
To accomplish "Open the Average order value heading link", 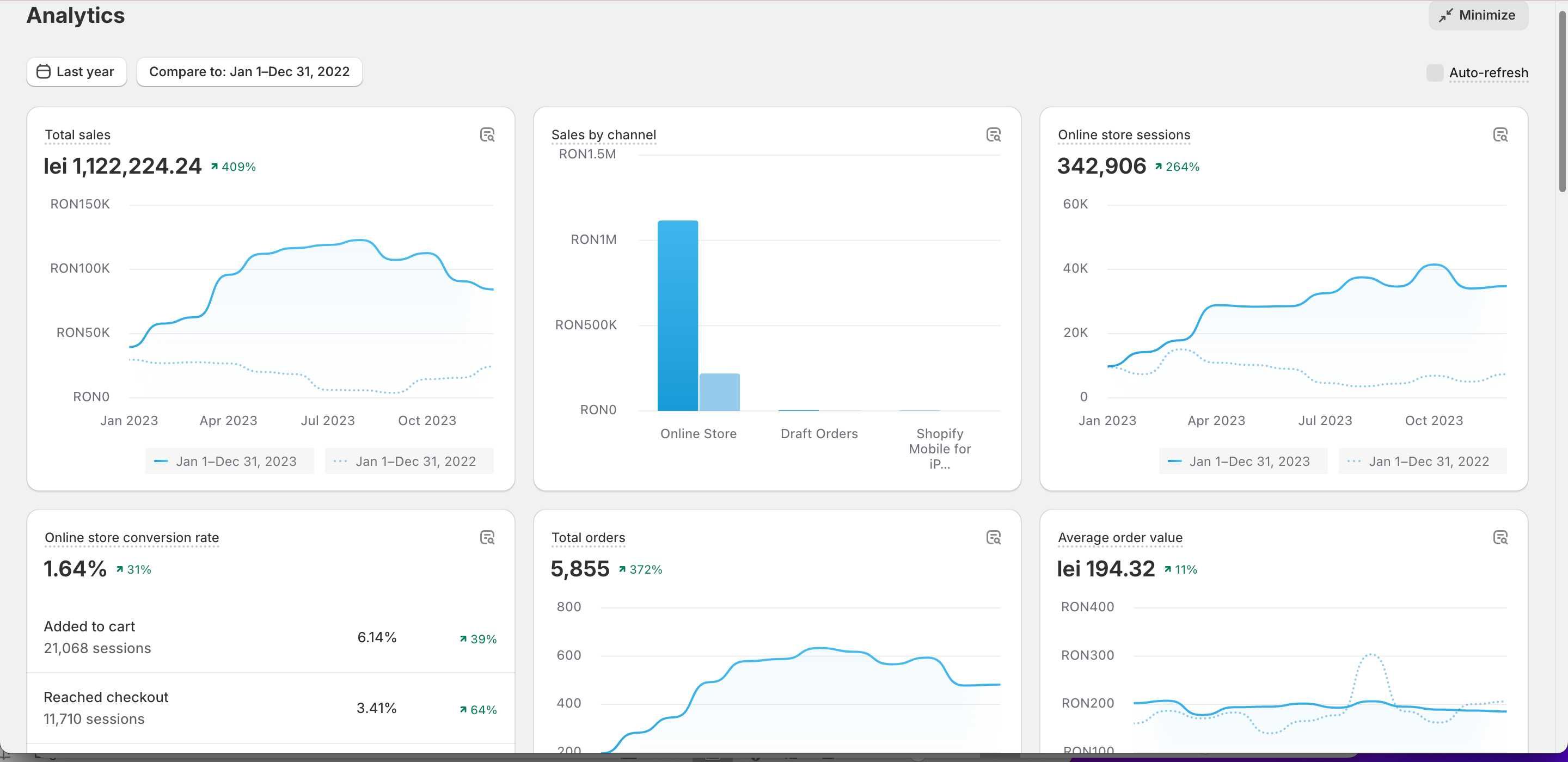I will pyautogui.click(x=1120, y=537).
